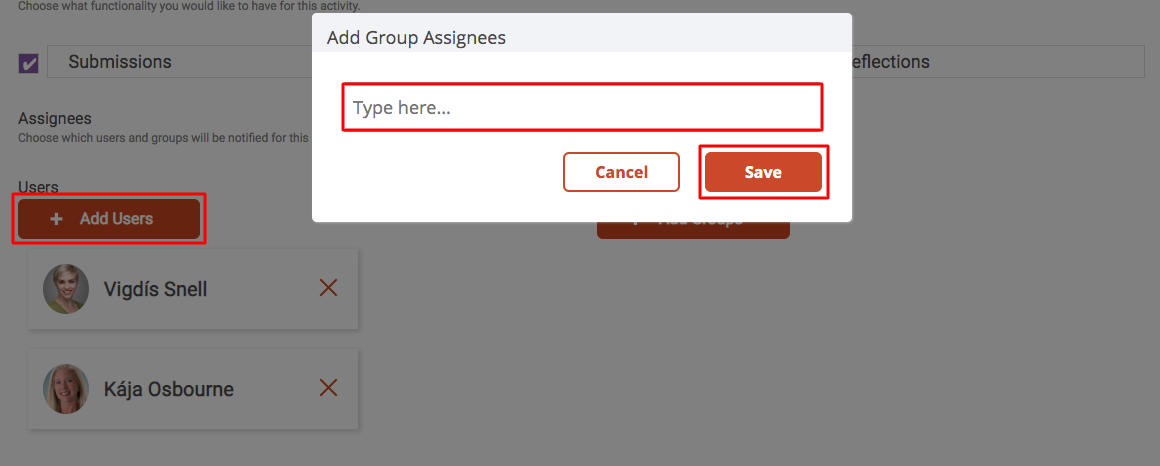1160x466 pixels.
Task: Click the assignee notification description text
Action: (163, 138)
